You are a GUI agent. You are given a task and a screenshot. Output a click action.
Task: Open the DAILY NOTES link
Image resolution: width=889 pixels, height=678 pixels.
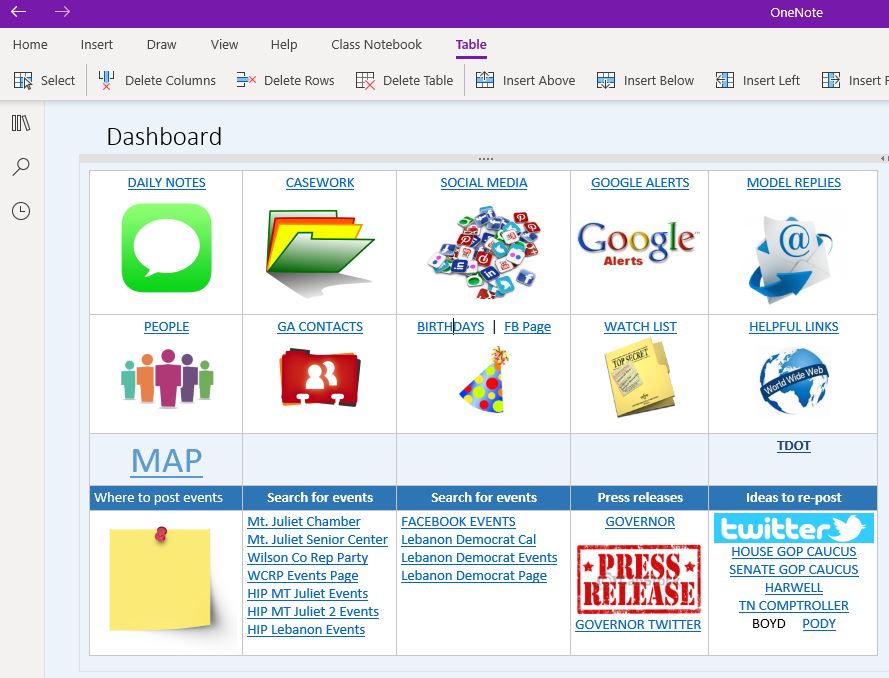coord(167,183)
